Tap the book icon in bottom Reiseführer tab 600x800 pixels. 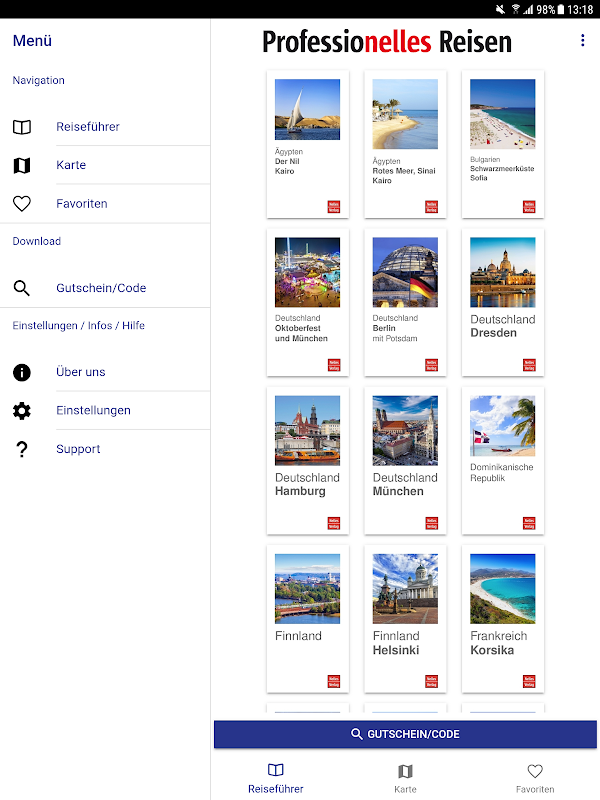276,770
